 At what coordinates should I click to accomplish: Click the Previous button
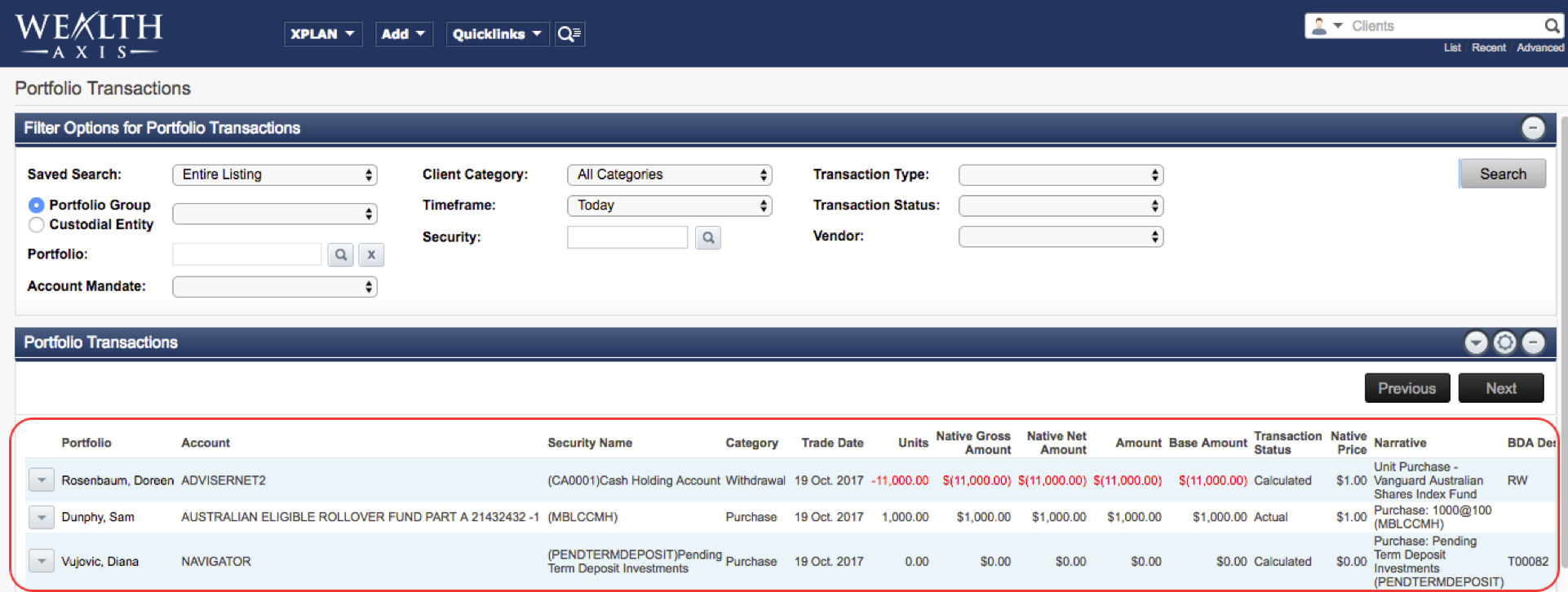click(x=1407, y=388)
